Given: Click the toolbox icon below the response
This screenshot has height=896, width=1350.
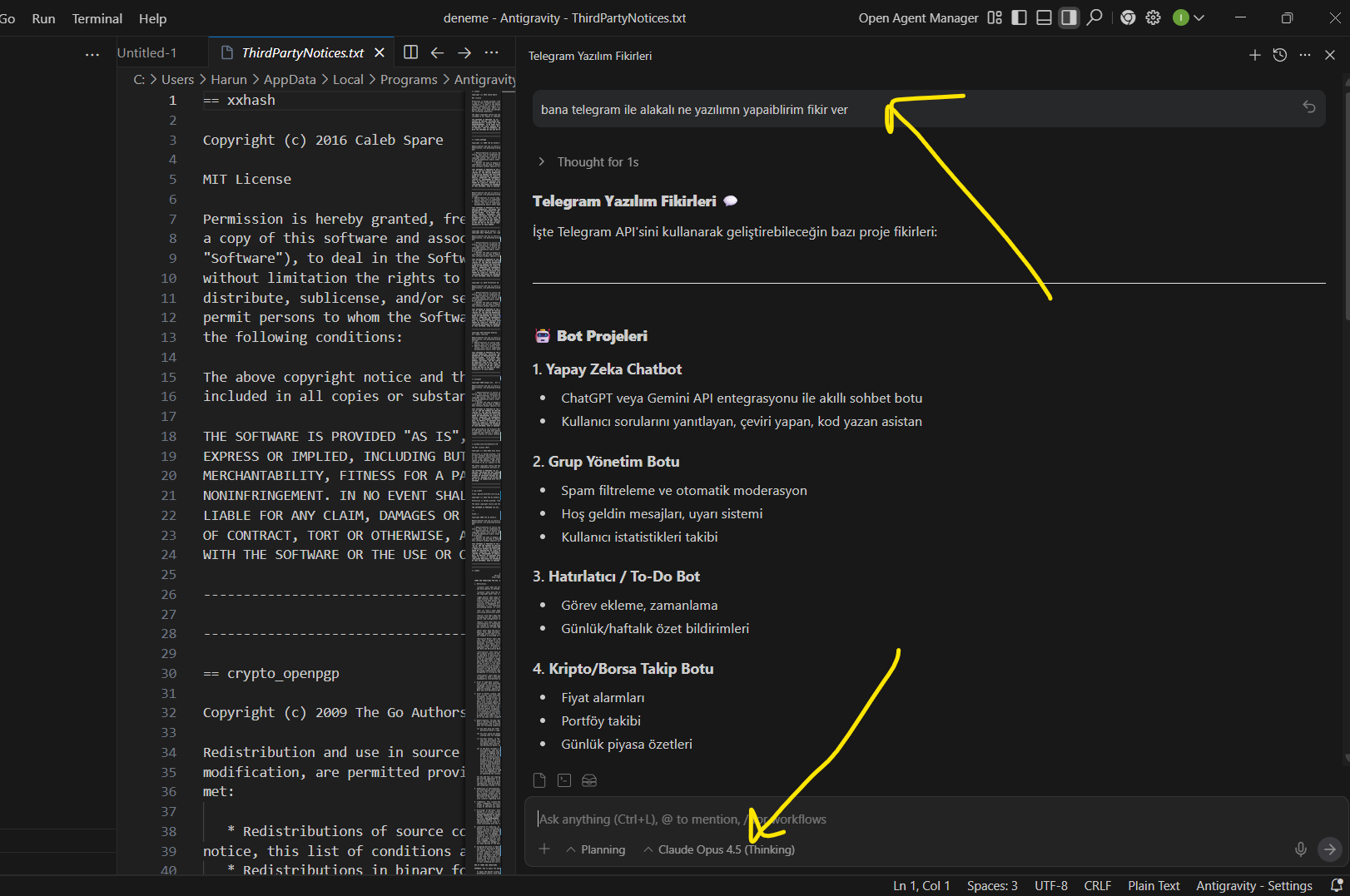Looking at the screenshot, I should (x=589, y=780).
